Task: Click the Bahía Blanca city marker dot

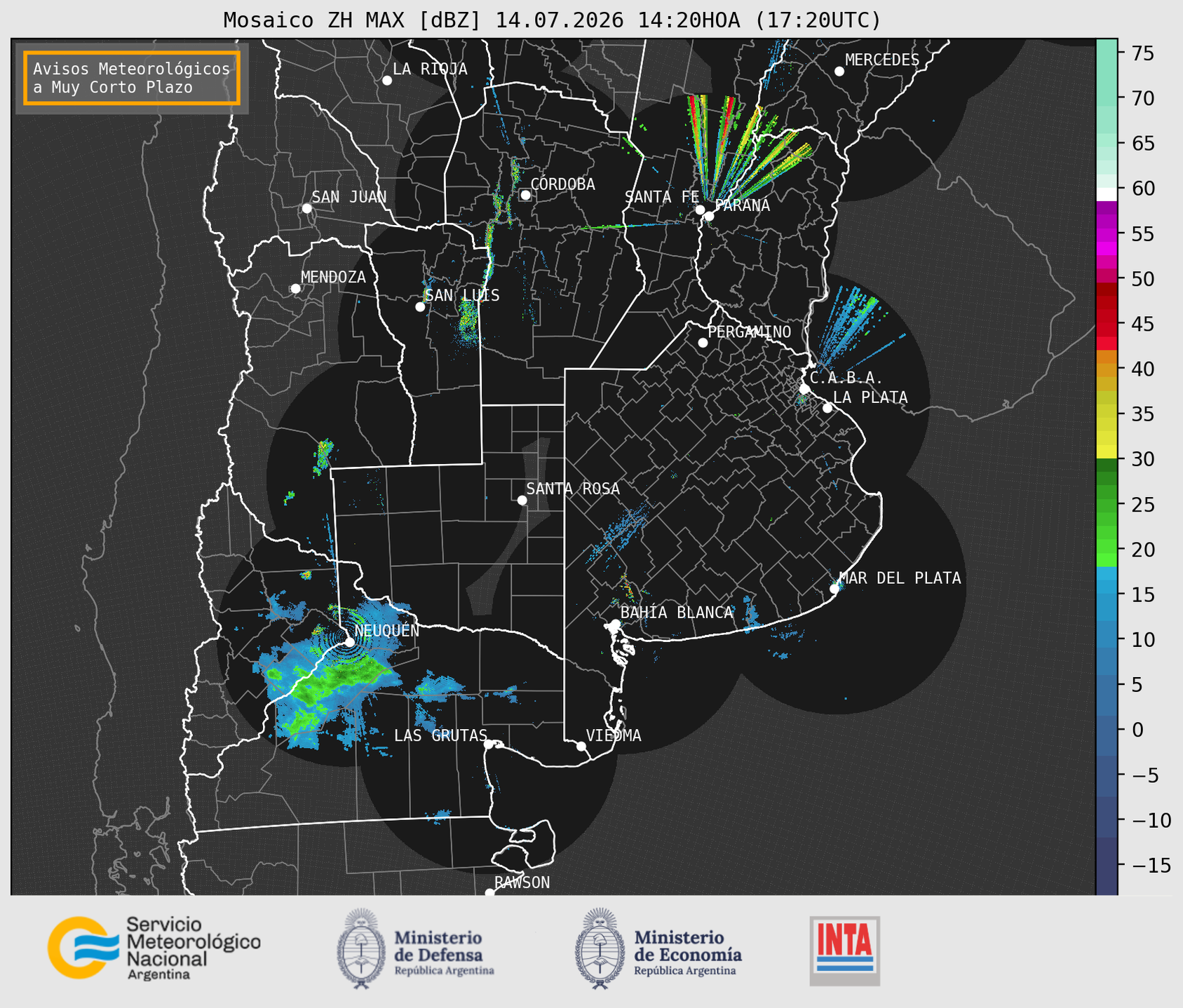Action: click(615, 624)
